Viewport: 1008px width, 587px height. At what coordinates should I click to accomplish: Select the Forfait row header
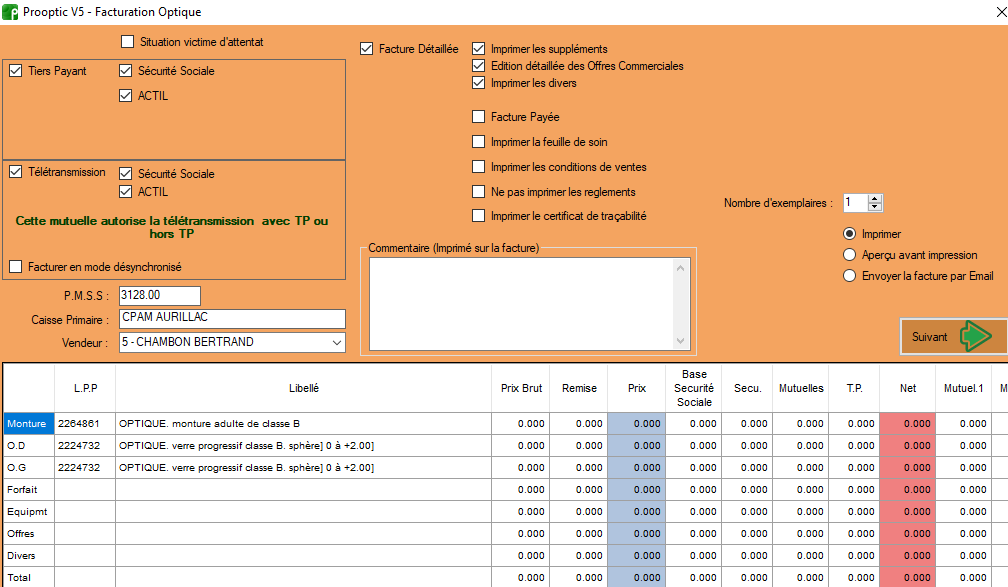point(28,489)
